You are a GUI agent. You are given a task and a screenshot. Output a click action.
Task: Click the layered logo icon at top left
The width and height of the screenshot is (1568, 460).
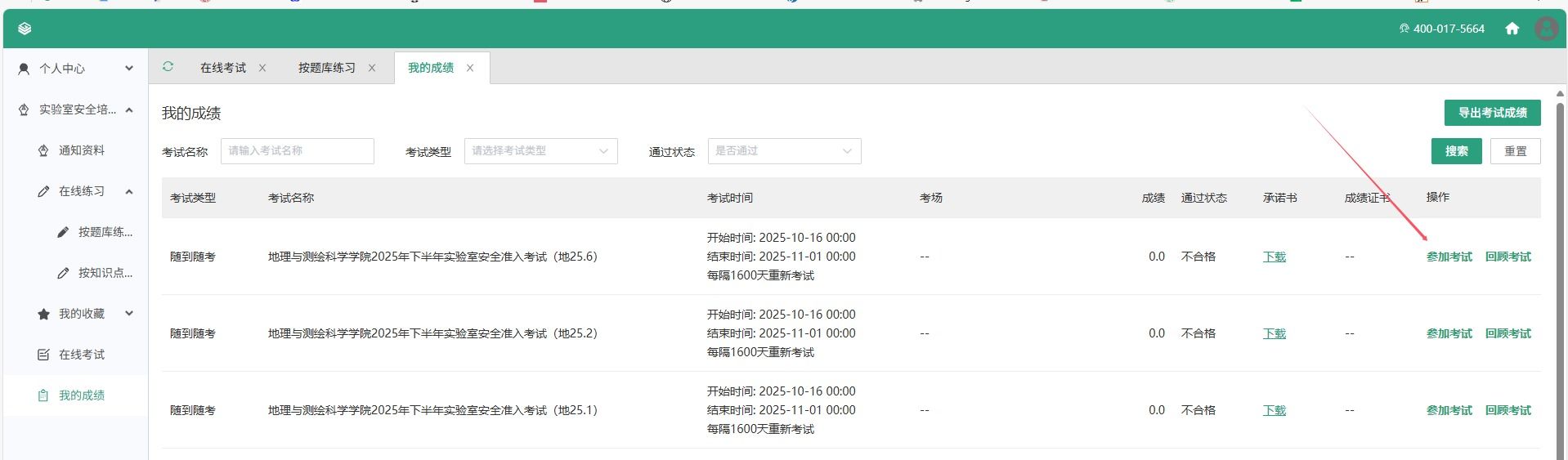(x=25, y=29)
